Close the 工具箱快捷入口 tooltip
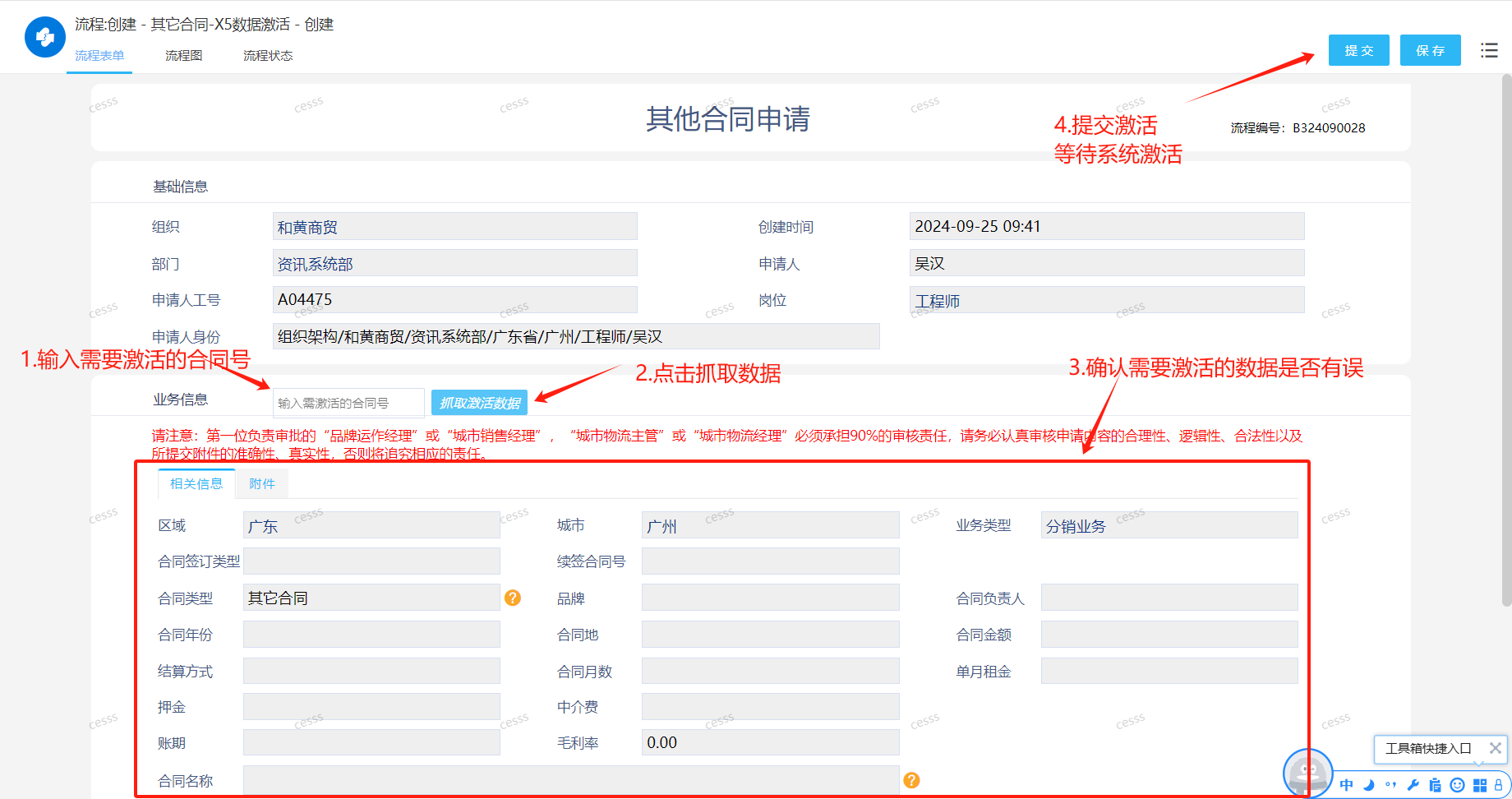This screenshot has height=799, width=1512. click(x=1495, y=748)
